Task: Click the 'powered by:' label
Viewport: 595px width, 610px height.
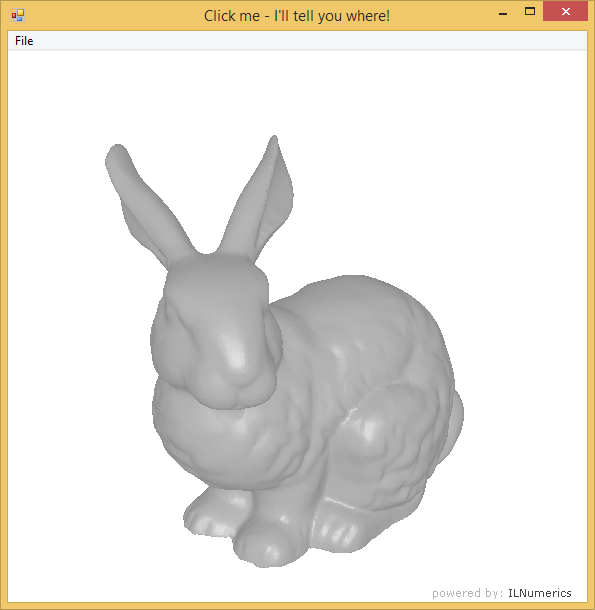Action: point(467,593)
